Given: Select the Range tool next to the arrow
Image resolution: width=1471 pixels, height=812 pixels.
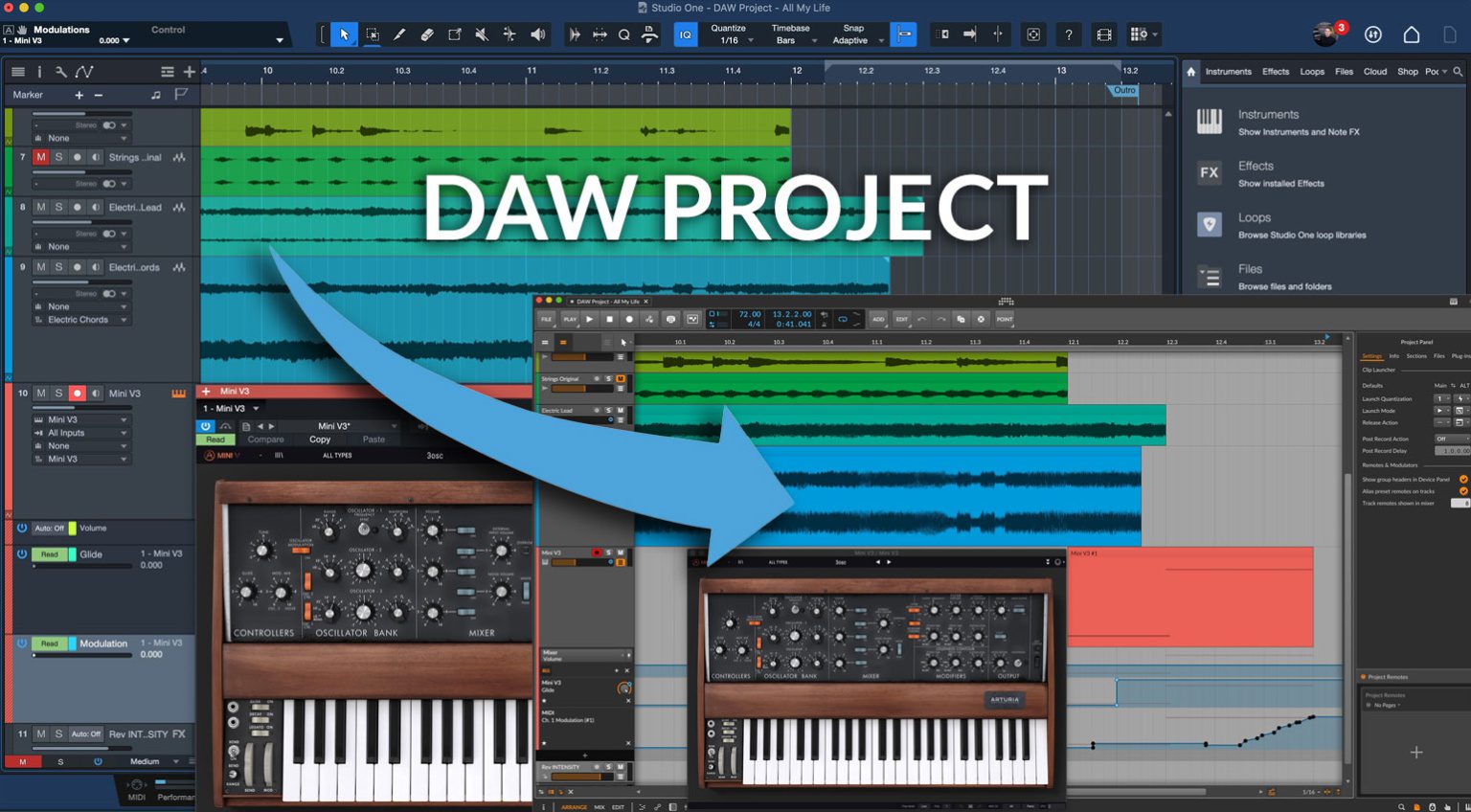Looking at the screenshot, I should pos(372,34).
